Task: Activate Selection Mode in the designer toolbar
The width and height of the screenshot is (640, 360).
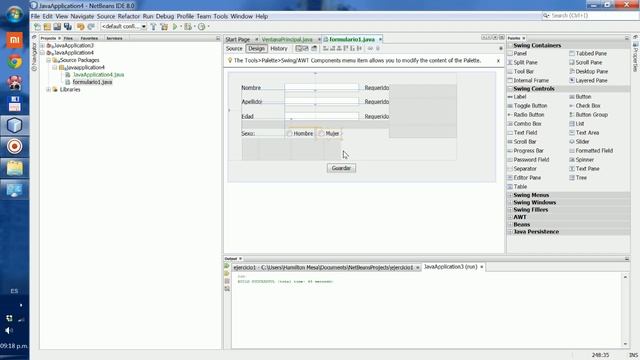Action: tap(298, 49)
